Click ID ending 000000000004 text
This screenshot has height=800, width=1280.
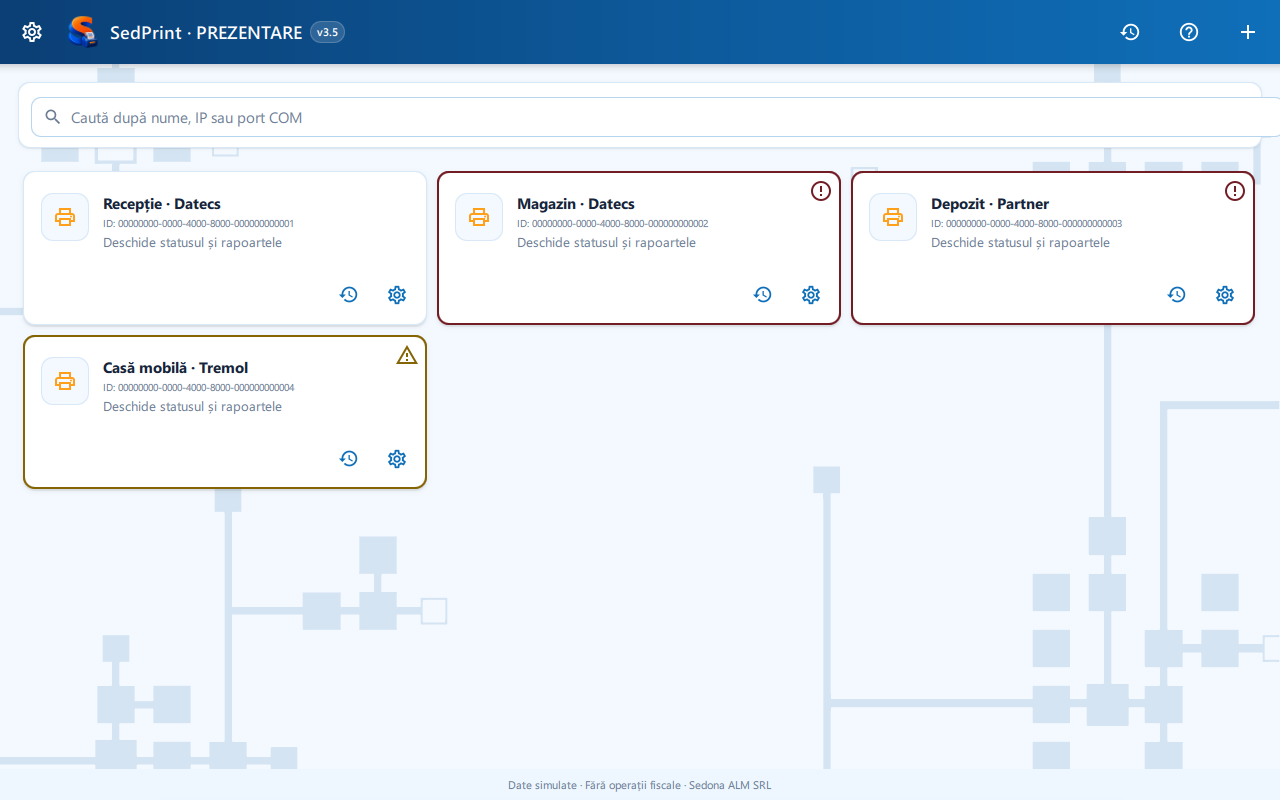[x=198, y=388]
